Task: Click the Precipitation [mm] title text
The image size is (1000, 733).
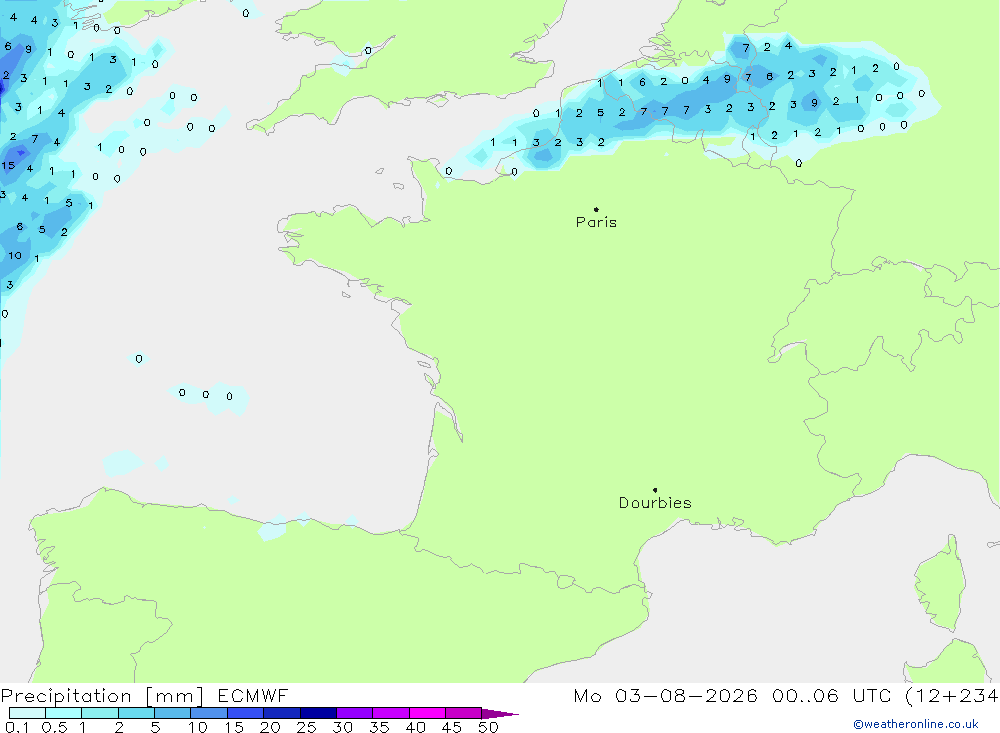Action: 102,696
